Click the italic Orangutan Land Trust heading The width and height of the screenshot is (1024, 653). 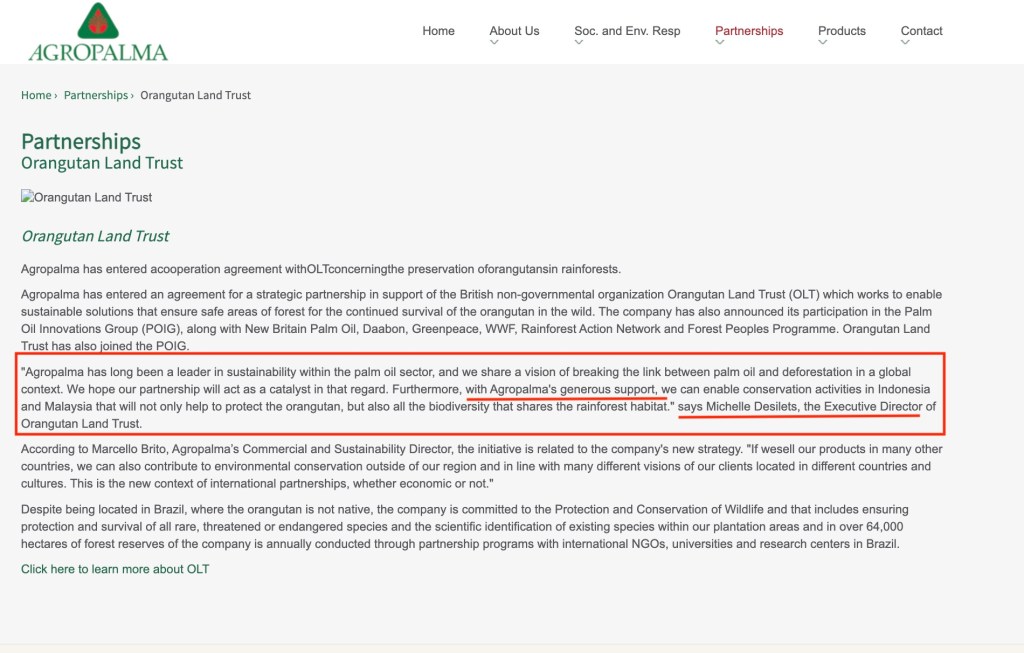(95, 236)
